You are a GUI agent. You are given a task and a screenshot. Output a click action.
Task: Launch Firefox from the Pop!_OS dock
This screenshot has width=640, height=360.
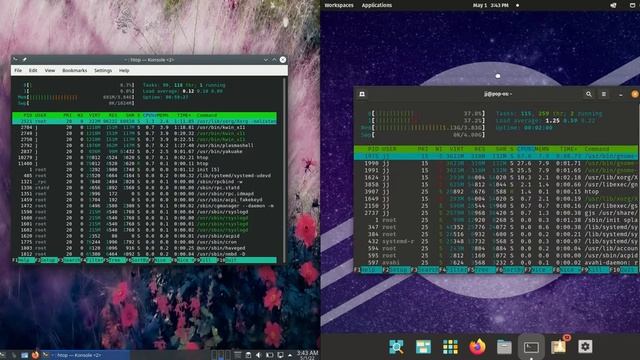point(477,347)
